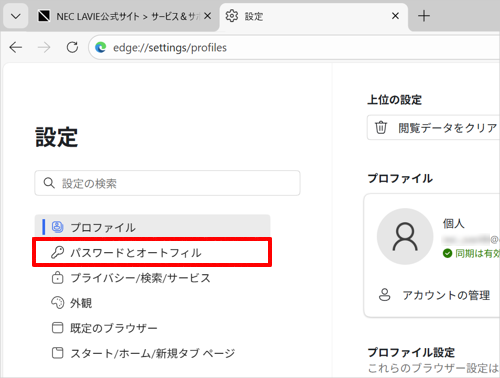Click the green sync checkmark icon
Image resolution: width=500 pixels, height=378 pixels.
(x=447, y=253)
